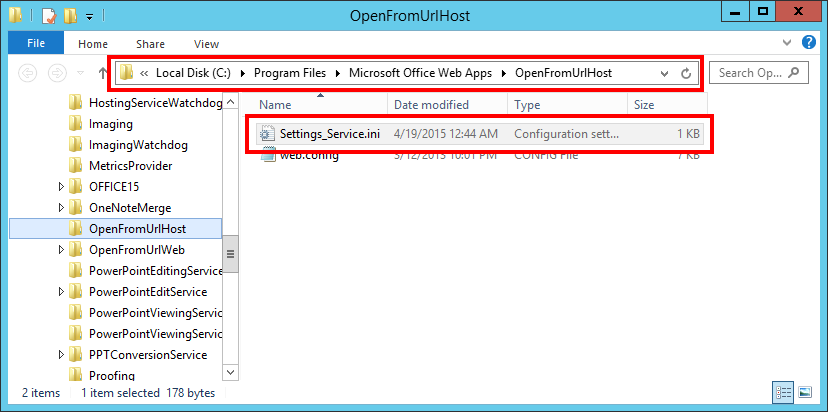The image size is (828, 412).
Task: Sort by Size column header
Action: pyautogui.click(x=644, y=105)
